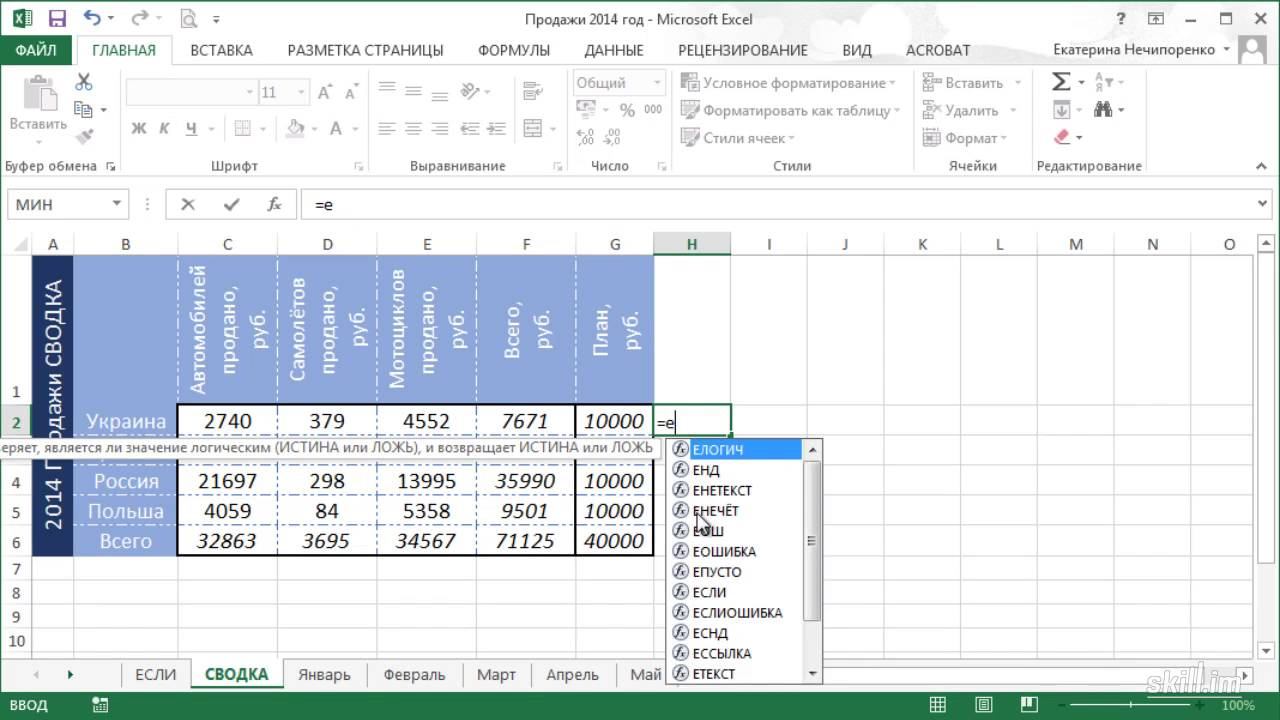Open Print Preview from Quick Access toolbar
This screenshot has height=720, width=1280.
(x=191, y=19)
